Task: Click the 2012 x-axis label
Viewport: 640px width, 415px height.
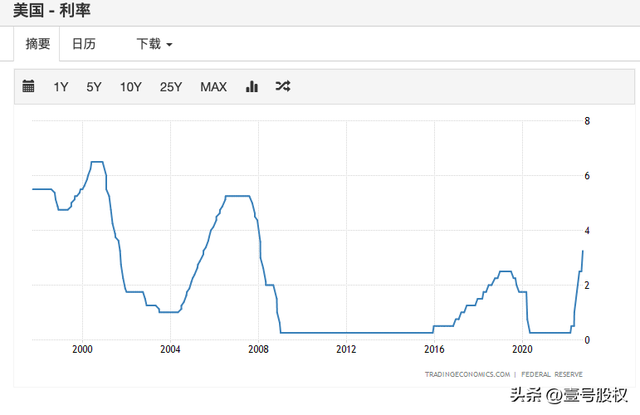Action: coord(346,349)
